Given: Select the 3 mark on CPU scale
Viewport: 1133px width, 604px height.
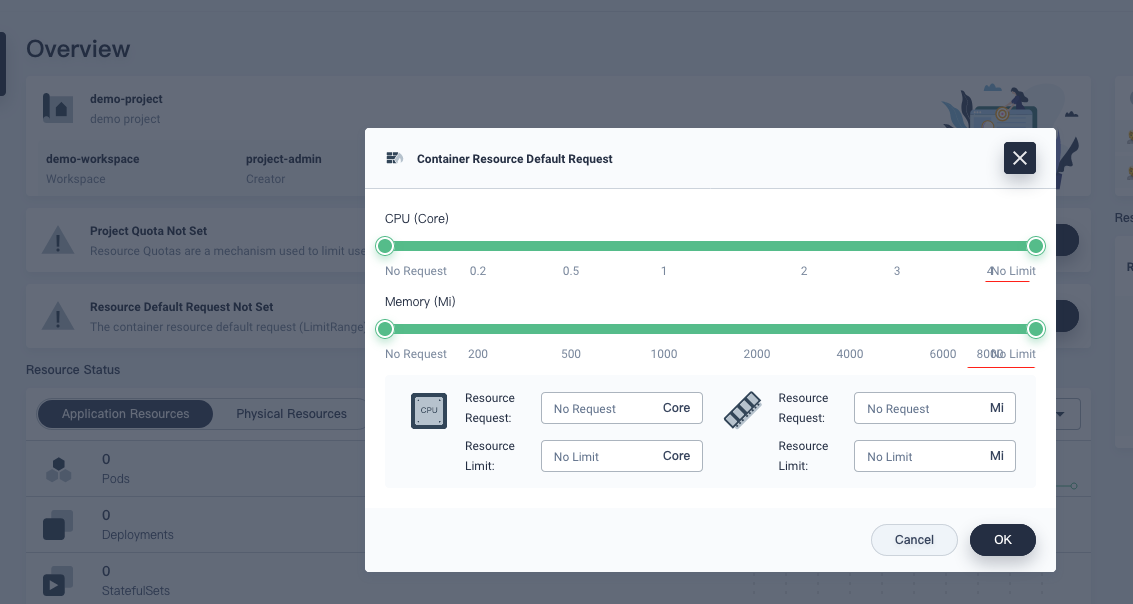Looking at the screenshot, I should click(897, 271).
